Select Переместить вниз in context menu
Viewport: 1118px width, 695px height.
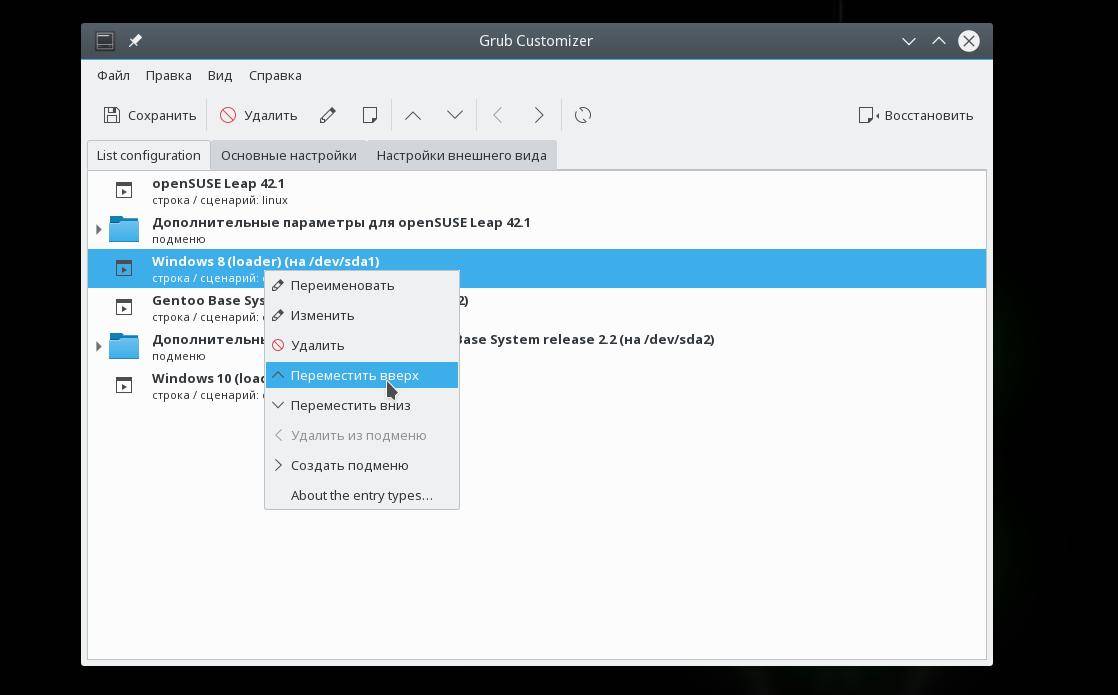[x=350, y=405]
